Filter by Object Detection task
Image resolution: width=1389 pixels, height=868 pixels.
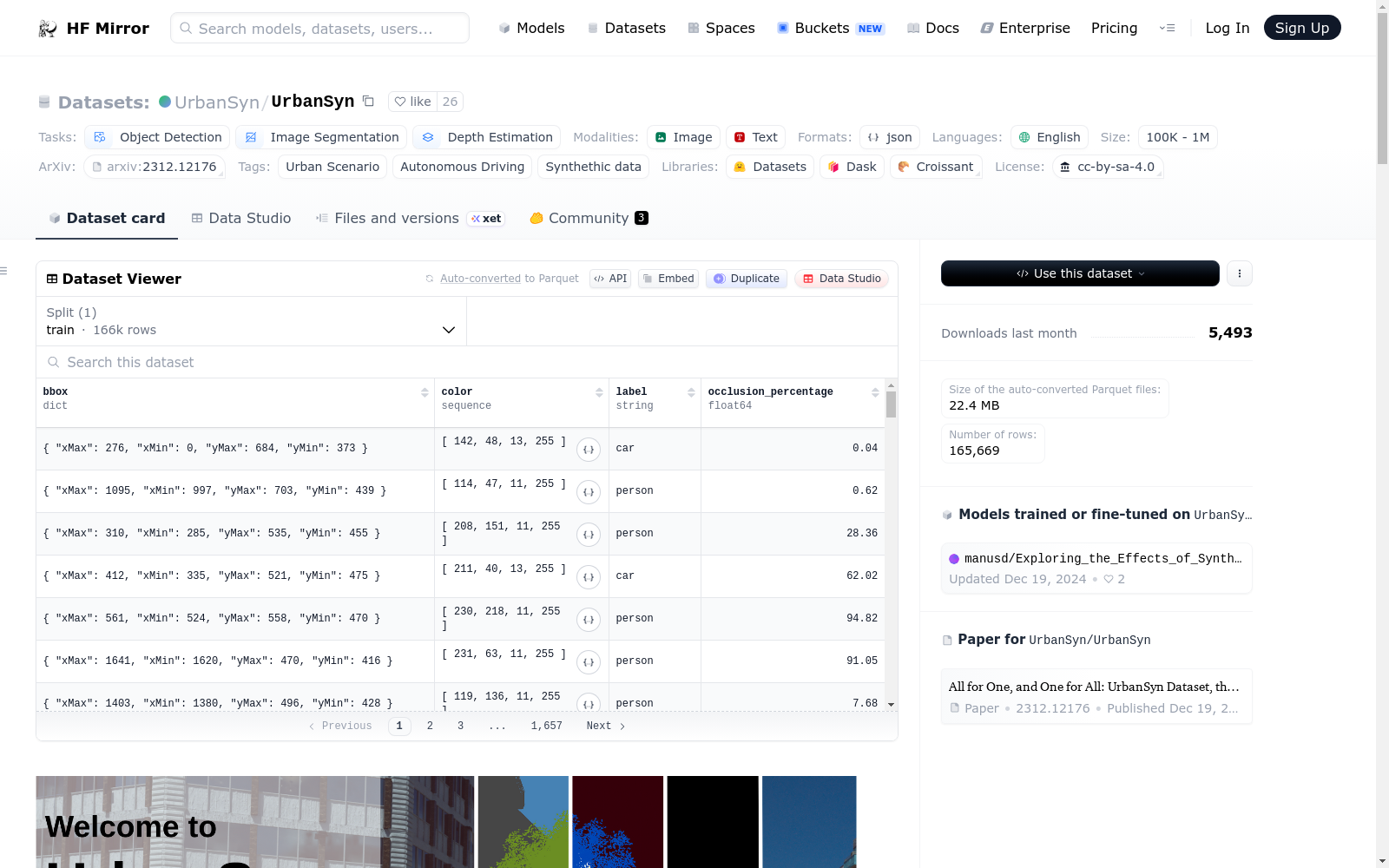tap(157, 137)
